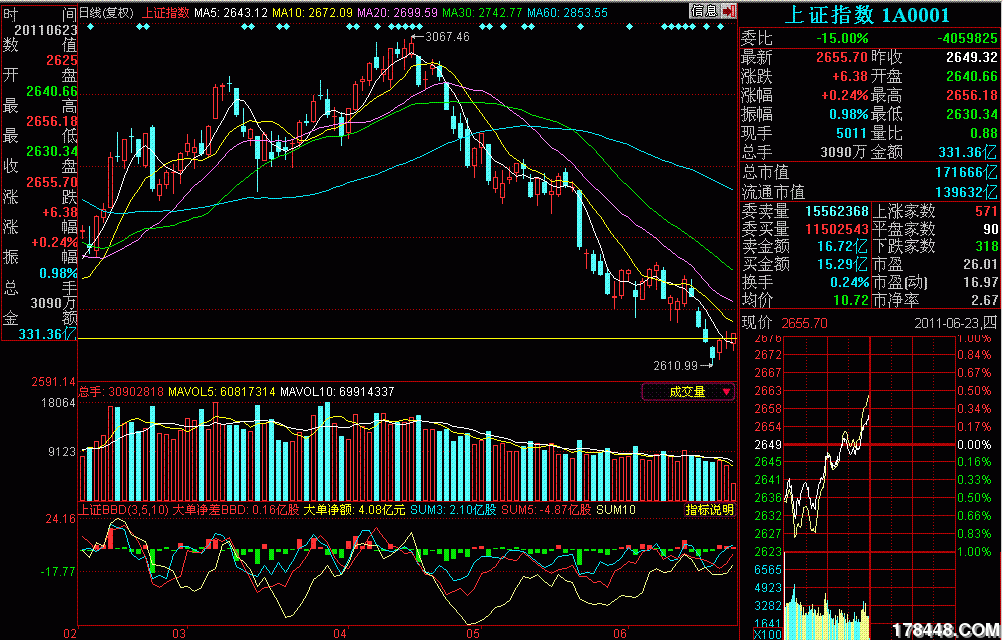Select the 上证指数 1A0001 title header

[868, 15]
